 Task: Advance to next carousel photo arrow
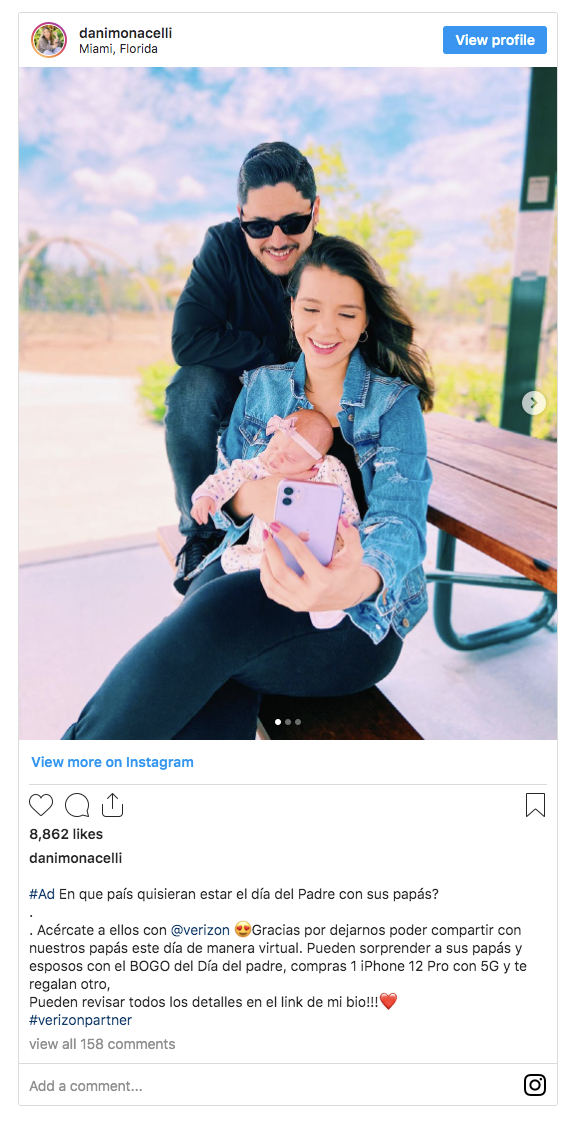point(534,404)
